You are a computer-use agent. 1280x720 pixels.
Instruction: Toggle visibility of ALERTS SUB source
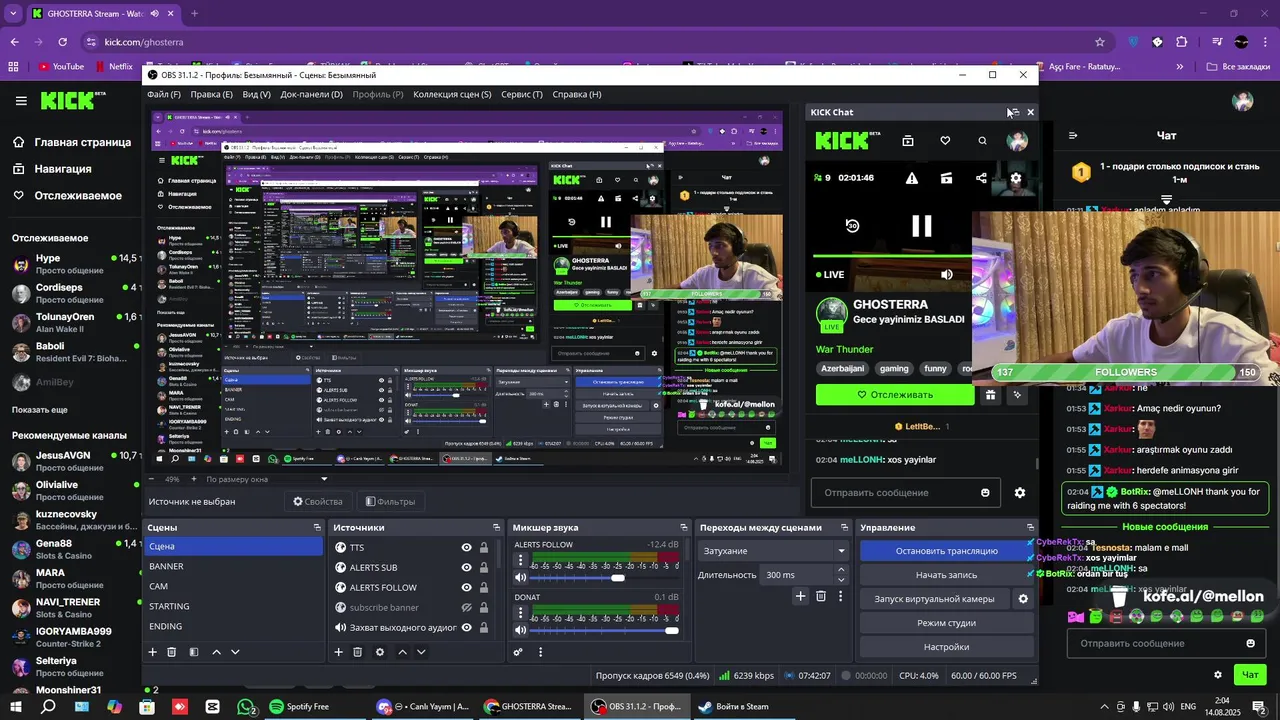pyautogui.click(x=466, y=568)
